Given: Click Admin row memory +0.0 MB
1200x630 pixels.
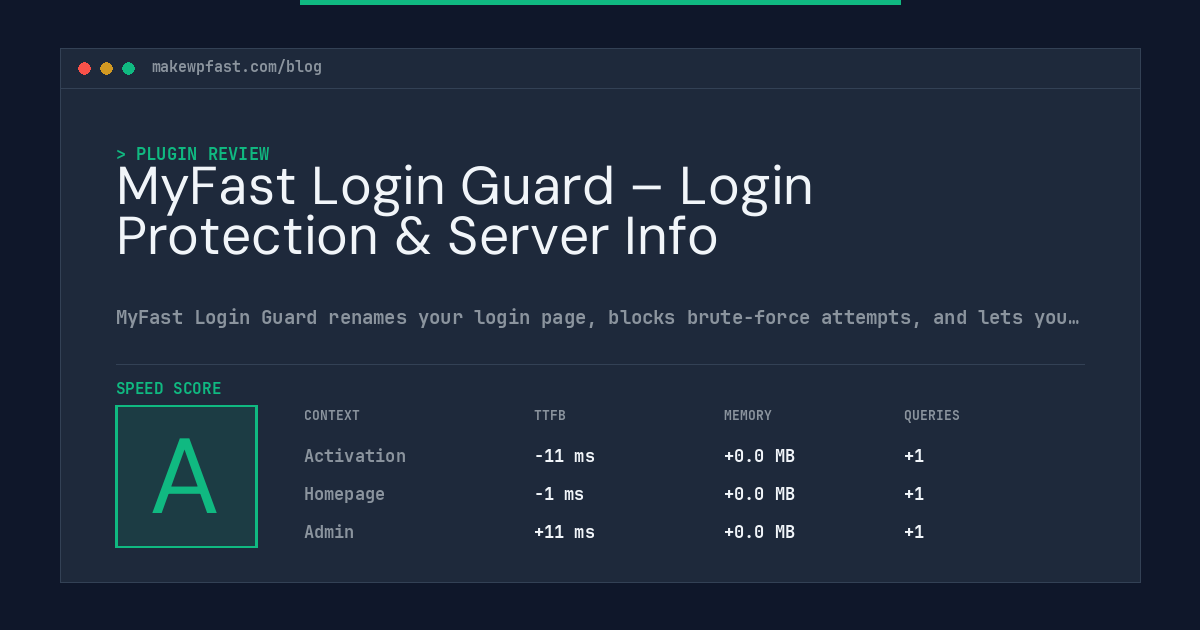Looking at the screenshot, I should [x=759, y=532].
